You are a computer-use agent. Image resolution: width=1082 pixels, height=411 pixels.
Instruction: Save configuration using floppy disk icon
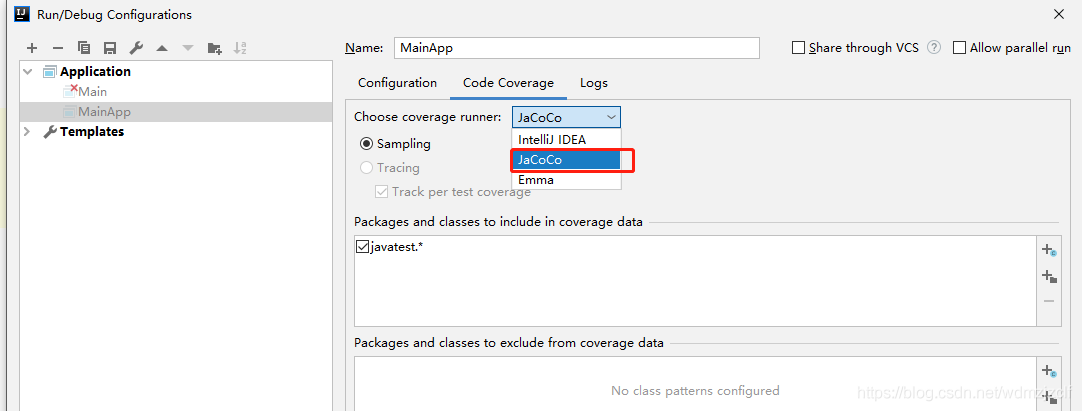[x=110, y=48]
